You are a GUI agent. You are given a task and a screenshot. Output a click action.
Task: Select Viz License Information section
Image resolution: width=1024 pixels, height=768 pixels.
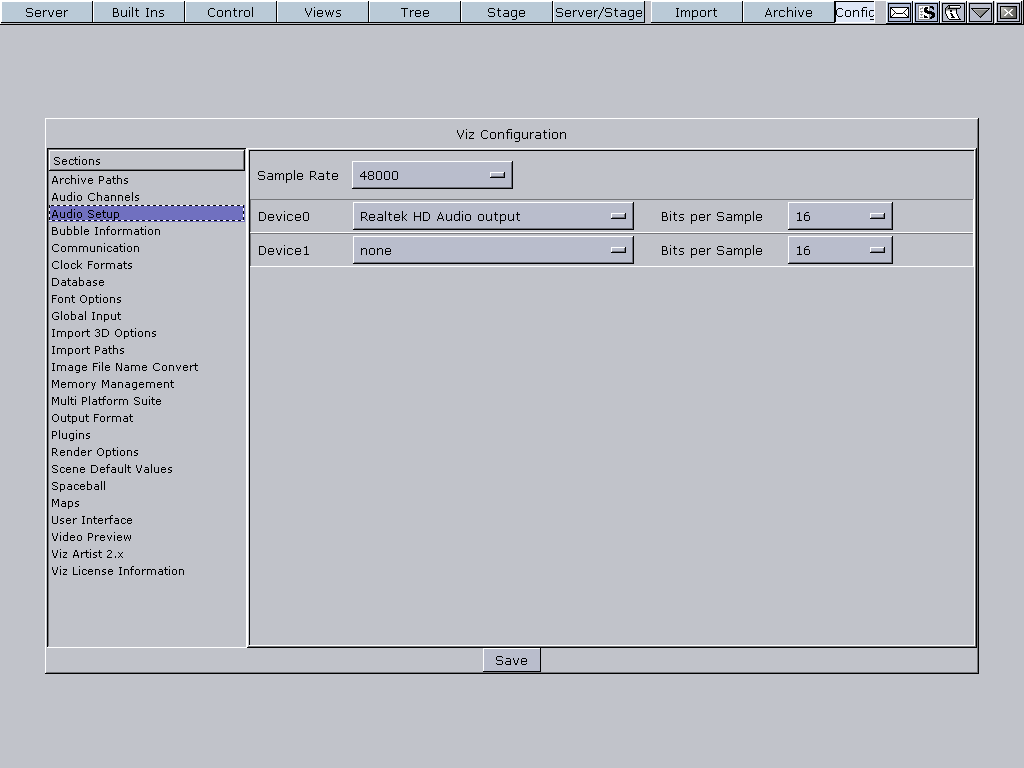pos(118,571)
